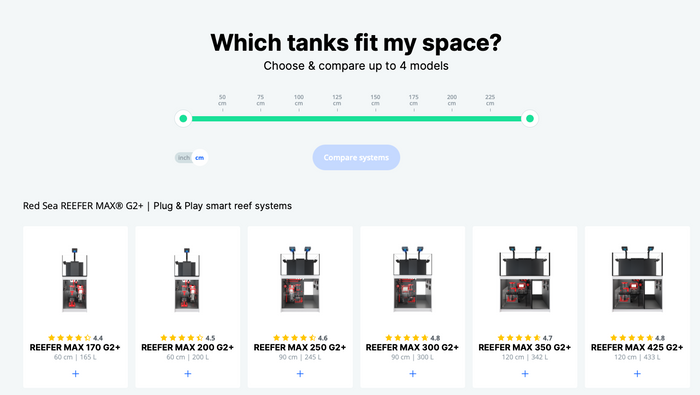
Task: Click the left slider handle
Action: pyautogui.click(x=183, y=118)
